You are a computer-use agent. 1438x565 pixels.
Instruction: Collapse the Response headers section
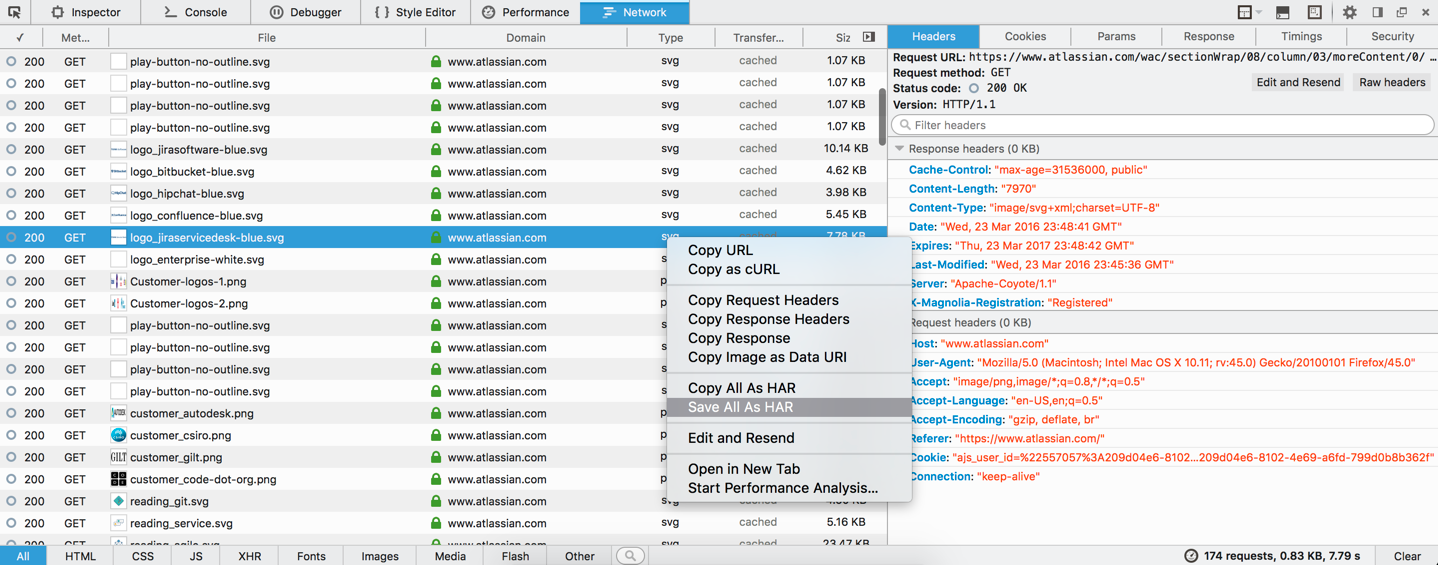(x=900, y=149)
